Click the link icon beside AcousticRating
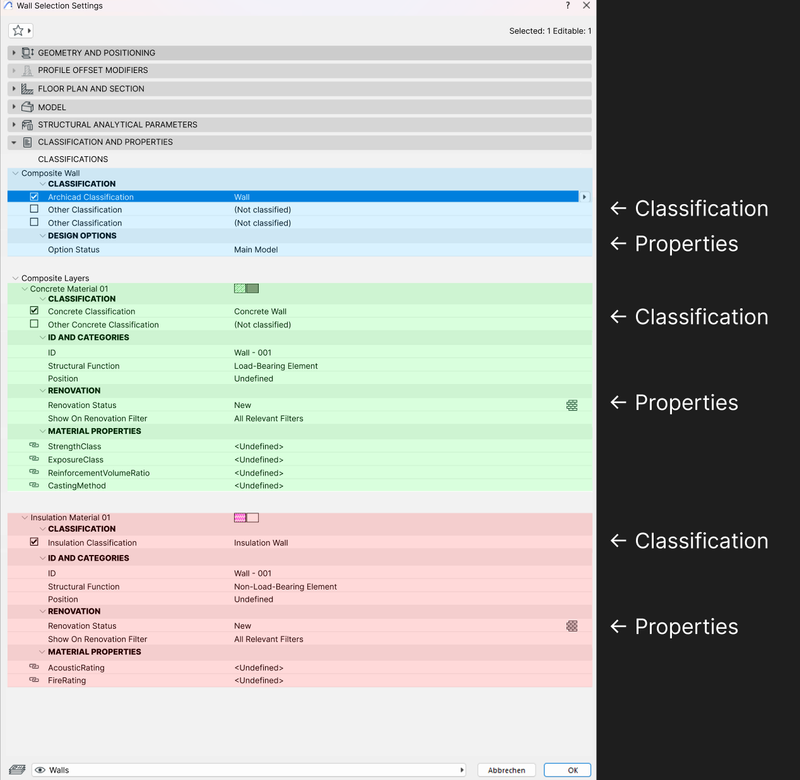Screen dimensions: 800x780 (34, 667)
